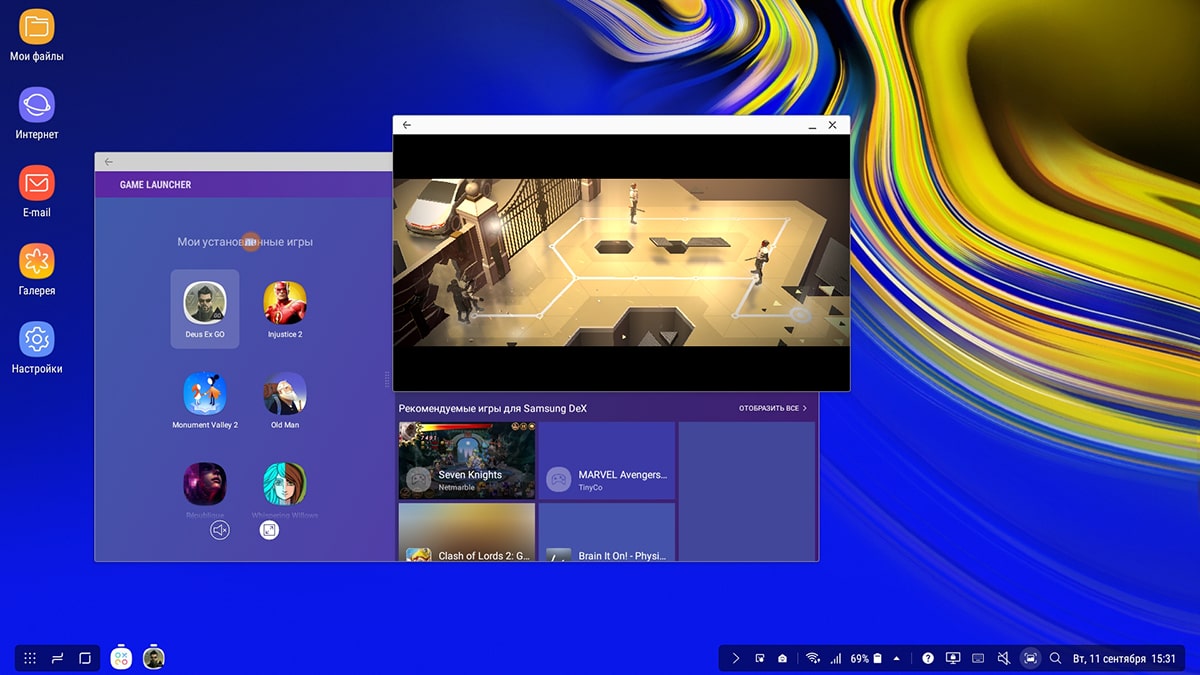Open the Injustice 2 game icon

[x=285, y=305]
